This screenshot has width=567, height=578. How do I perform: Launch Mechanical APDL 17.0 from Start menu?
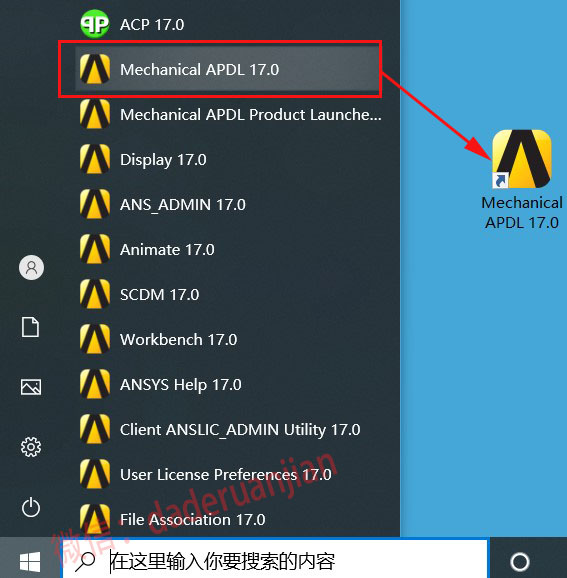[227, 69]
